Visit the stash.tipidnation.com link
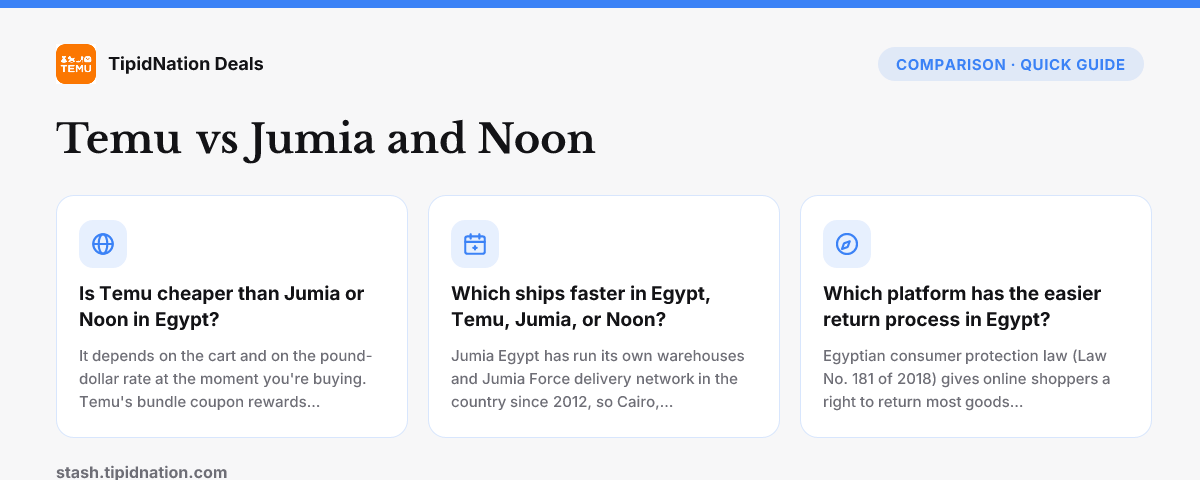The width and height of the screenshot is (1200, 480). [142, 472]
